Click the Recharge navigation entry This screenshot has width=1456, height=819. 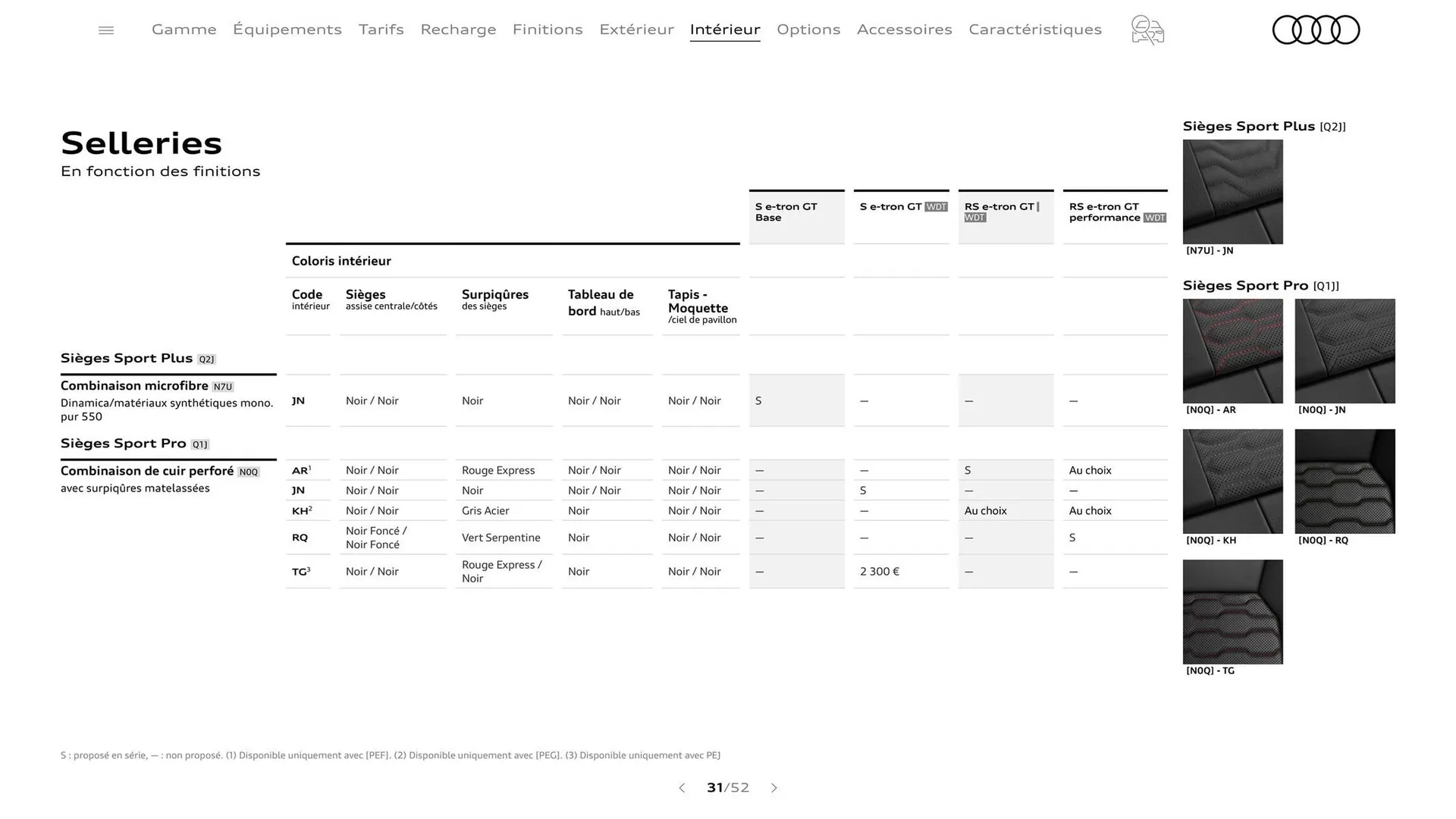[458, 30]
